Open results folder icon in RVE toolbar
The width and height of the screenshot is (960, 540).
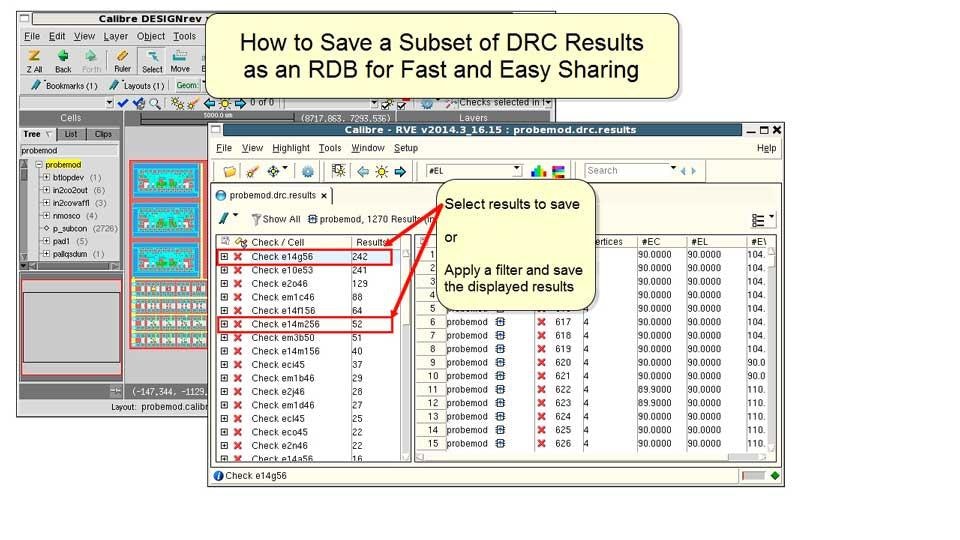click(230, 171)
